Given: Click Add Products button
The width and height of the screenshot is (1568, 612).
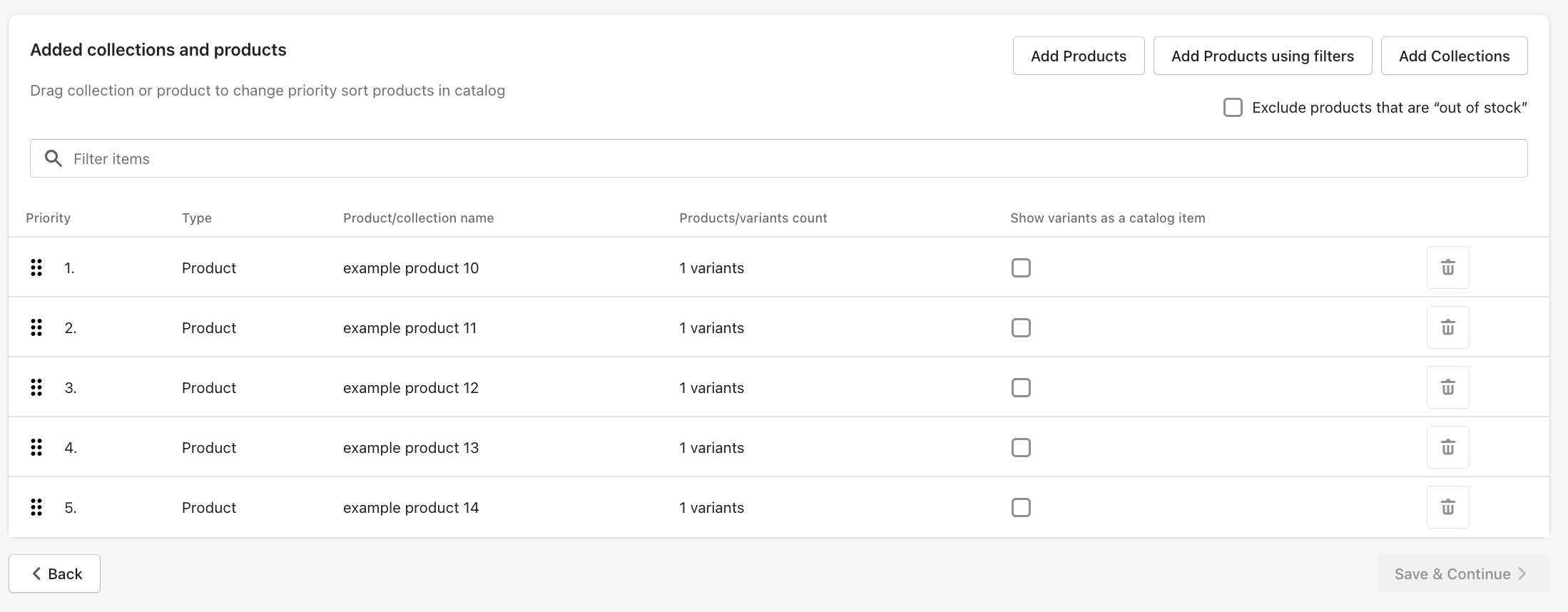Looking at the screenshot, I should (1078, 56).
